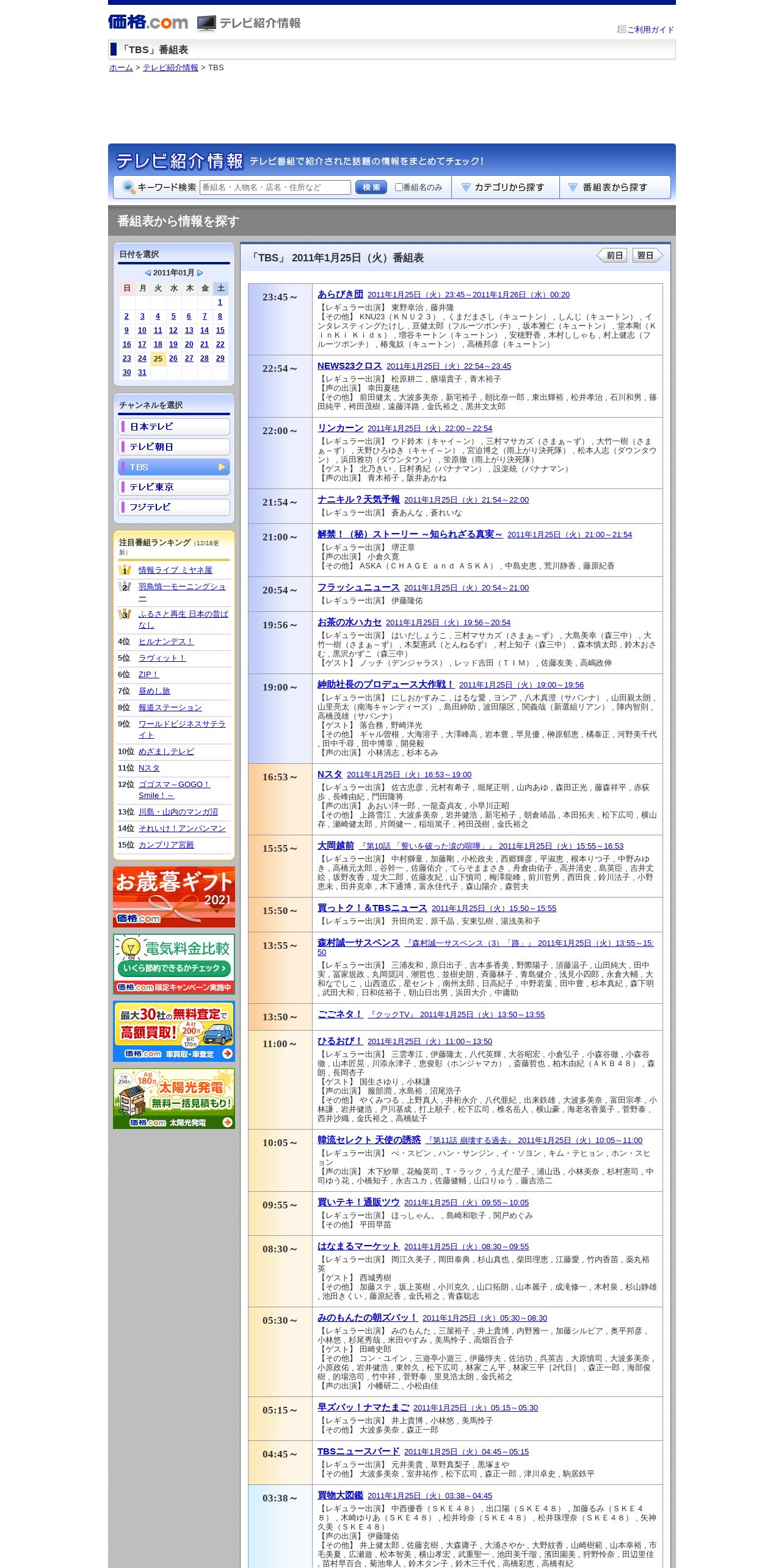Select January 26 in calendar
This screenshot has height=1568, width=784.
coord(173,358)
